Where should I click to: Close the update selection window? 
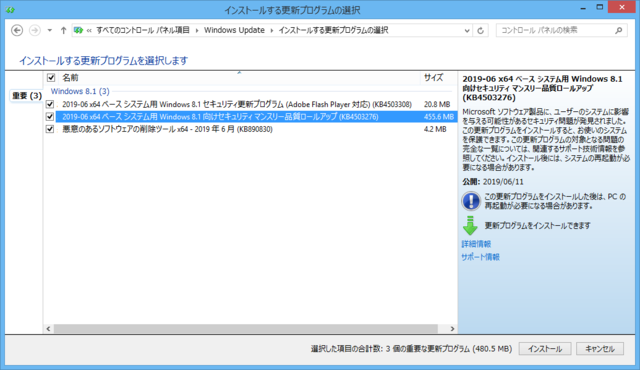coord(622,7)
